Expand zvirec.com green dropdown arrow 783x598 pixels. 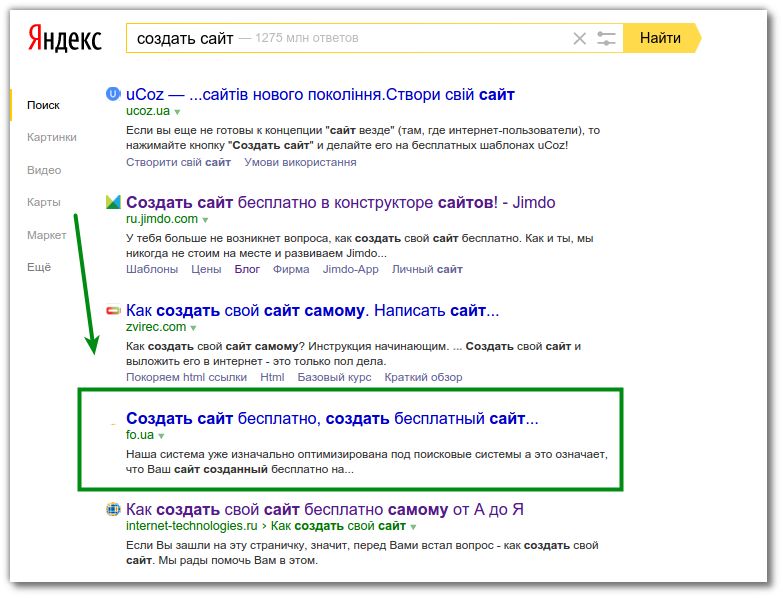click(x=193, y=328)
